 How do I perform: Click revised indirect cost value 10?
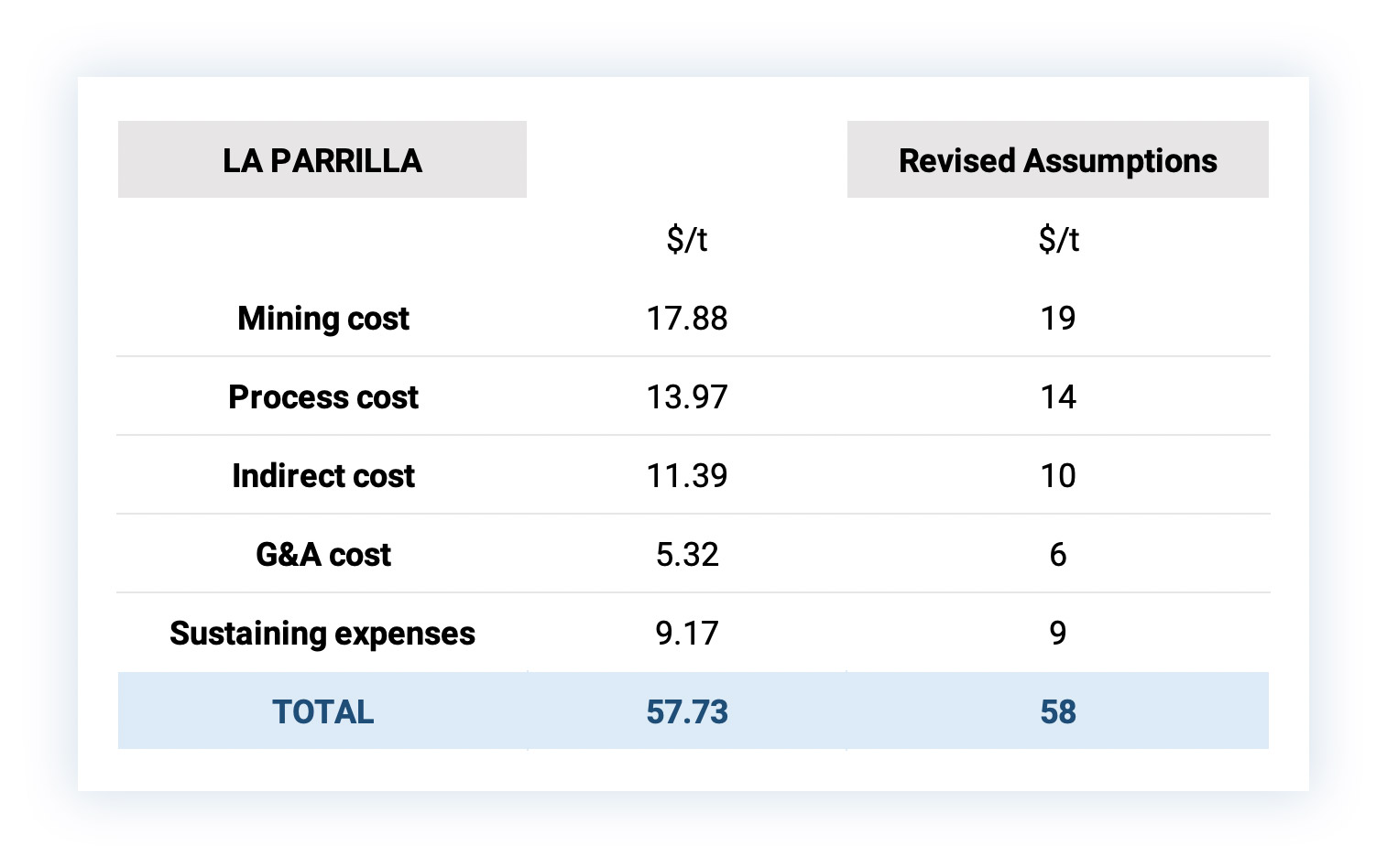coord(1058,476)
